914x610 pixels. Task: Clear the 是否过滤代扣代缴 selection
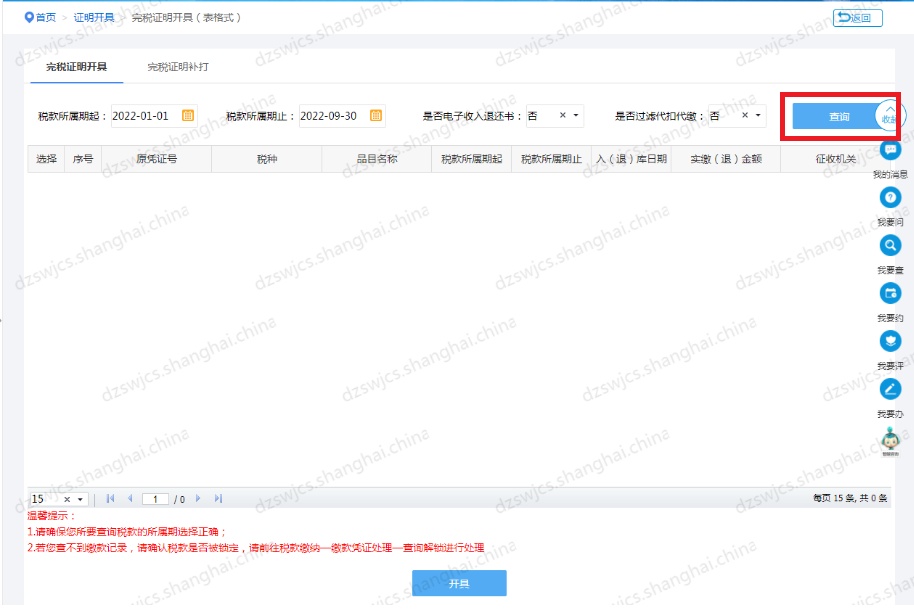pyautogui.click(x=744, y=115)
